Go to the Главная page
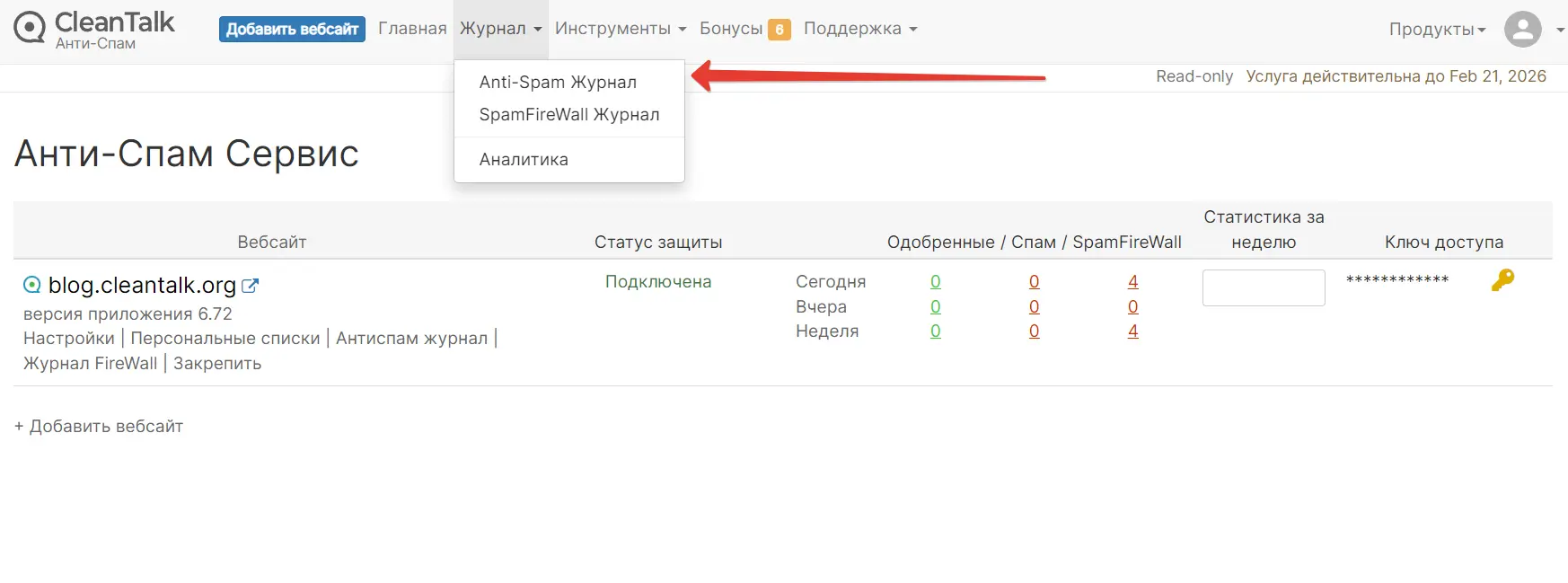Screen dimensions: 1568x583 coord(412,29)
